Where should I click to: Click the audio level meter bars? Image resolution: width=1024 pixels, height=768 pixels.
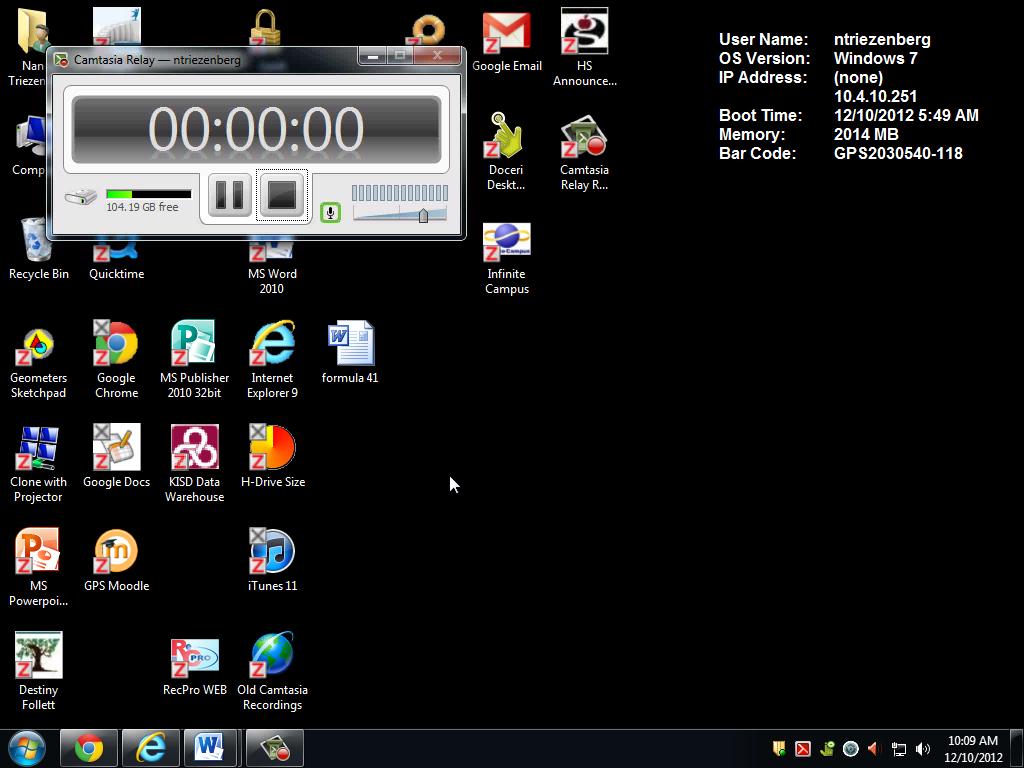(400, 193)
